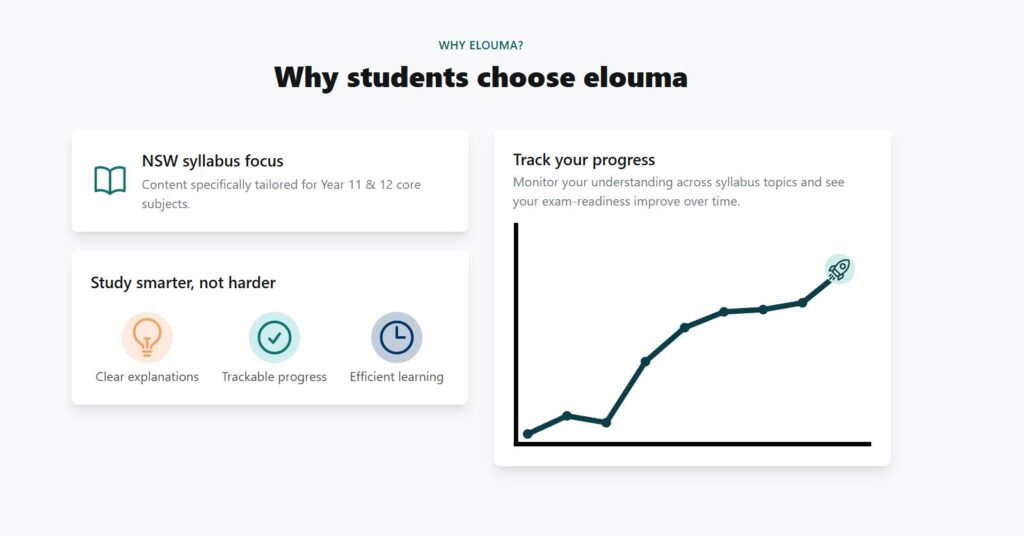Click the first data point on the chart

[528, 434]
